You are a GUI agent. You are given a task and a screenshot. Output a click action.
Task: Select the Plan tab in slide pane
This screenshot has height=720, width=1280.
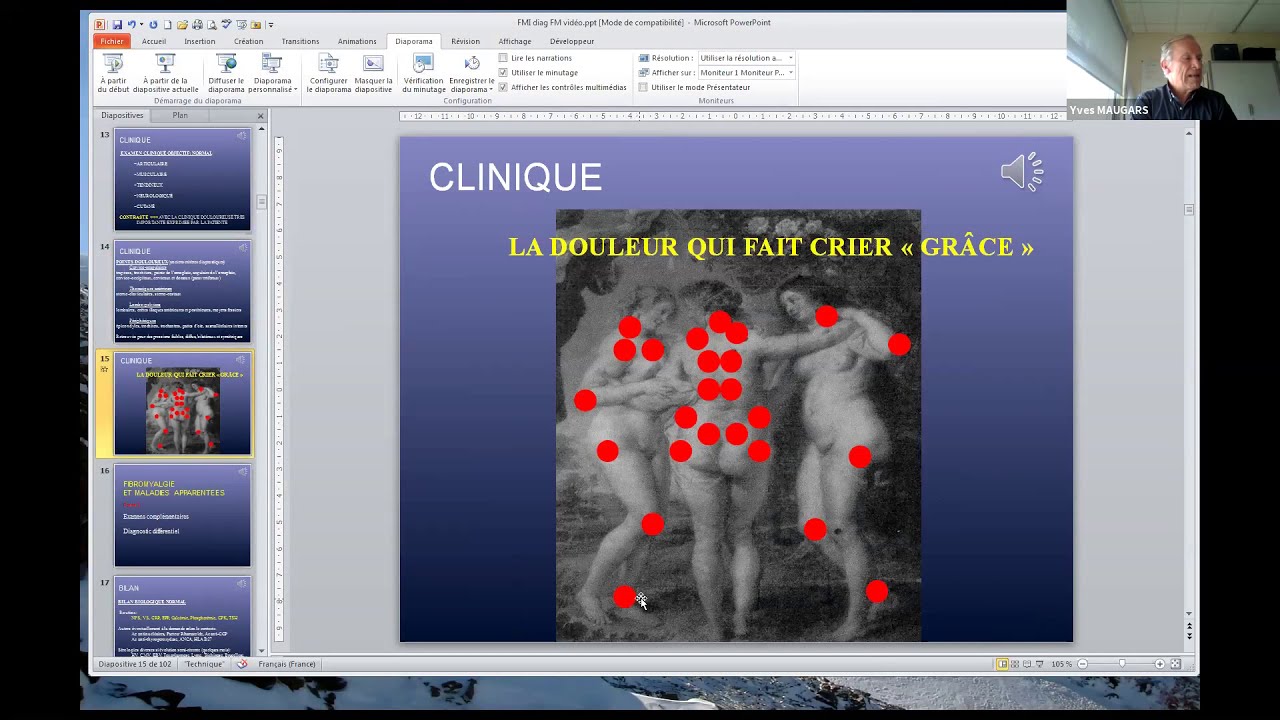pyautogui.click(x=180, y=115)
